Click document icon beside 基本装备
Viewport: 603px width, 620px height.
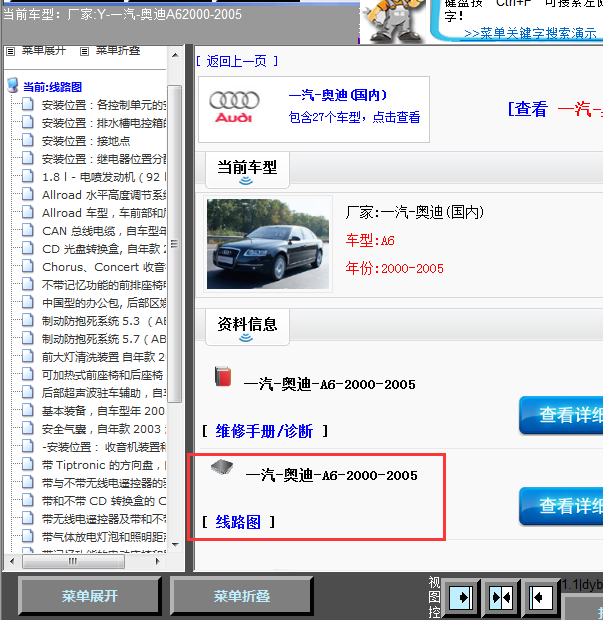[27, 409]
